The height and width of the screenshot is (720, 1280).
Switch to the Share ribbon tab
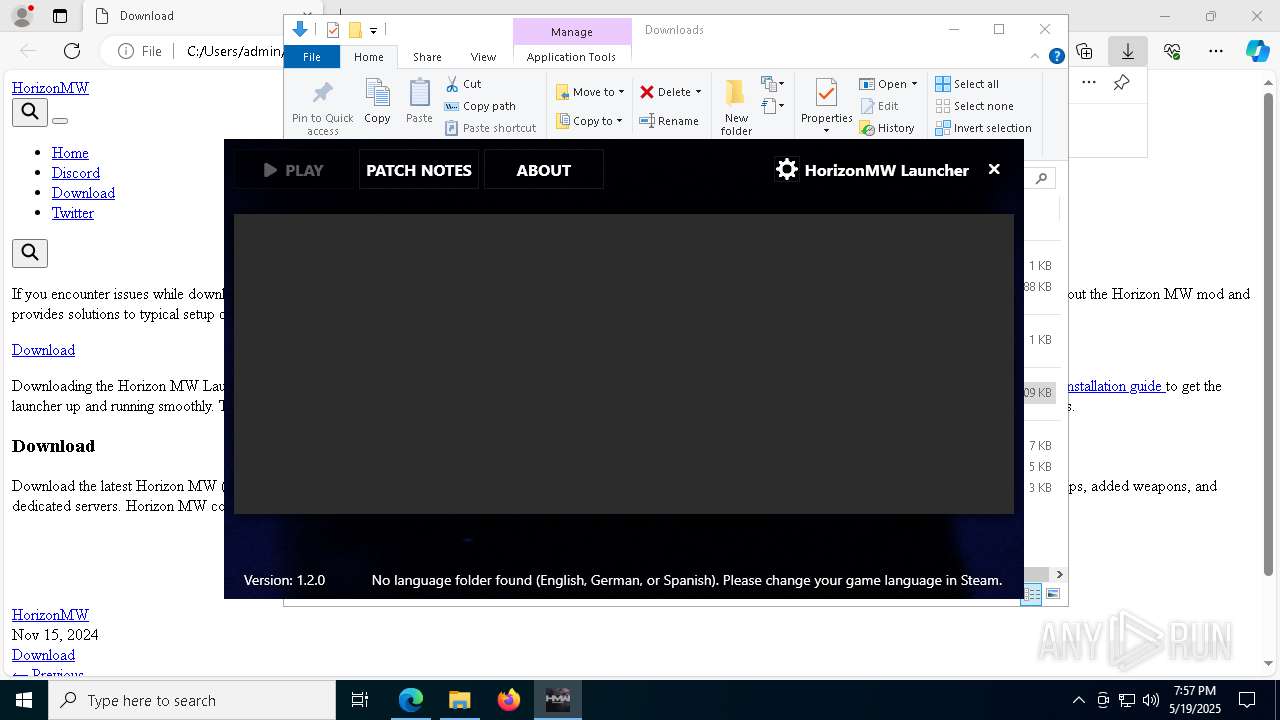pos(427,57)
